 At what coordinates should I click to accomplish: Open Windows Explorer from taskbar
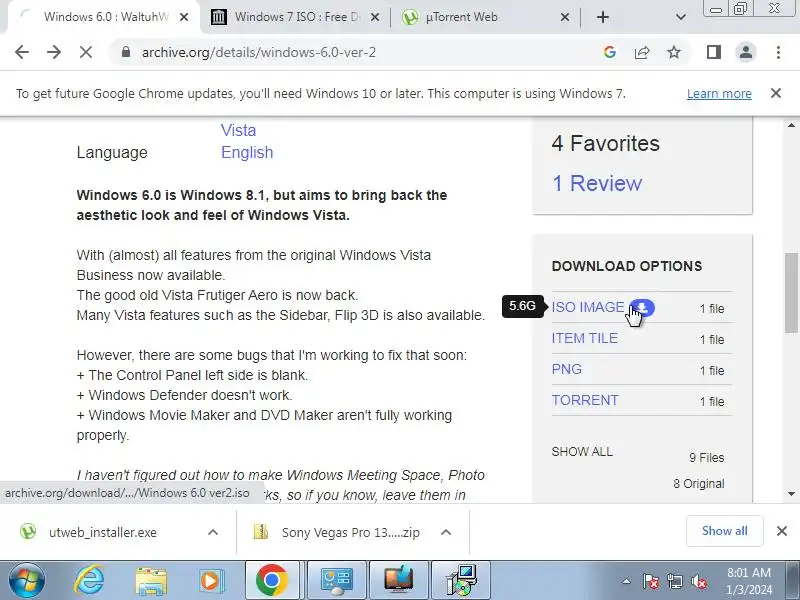pyautogui.click(x=151, y=581)
